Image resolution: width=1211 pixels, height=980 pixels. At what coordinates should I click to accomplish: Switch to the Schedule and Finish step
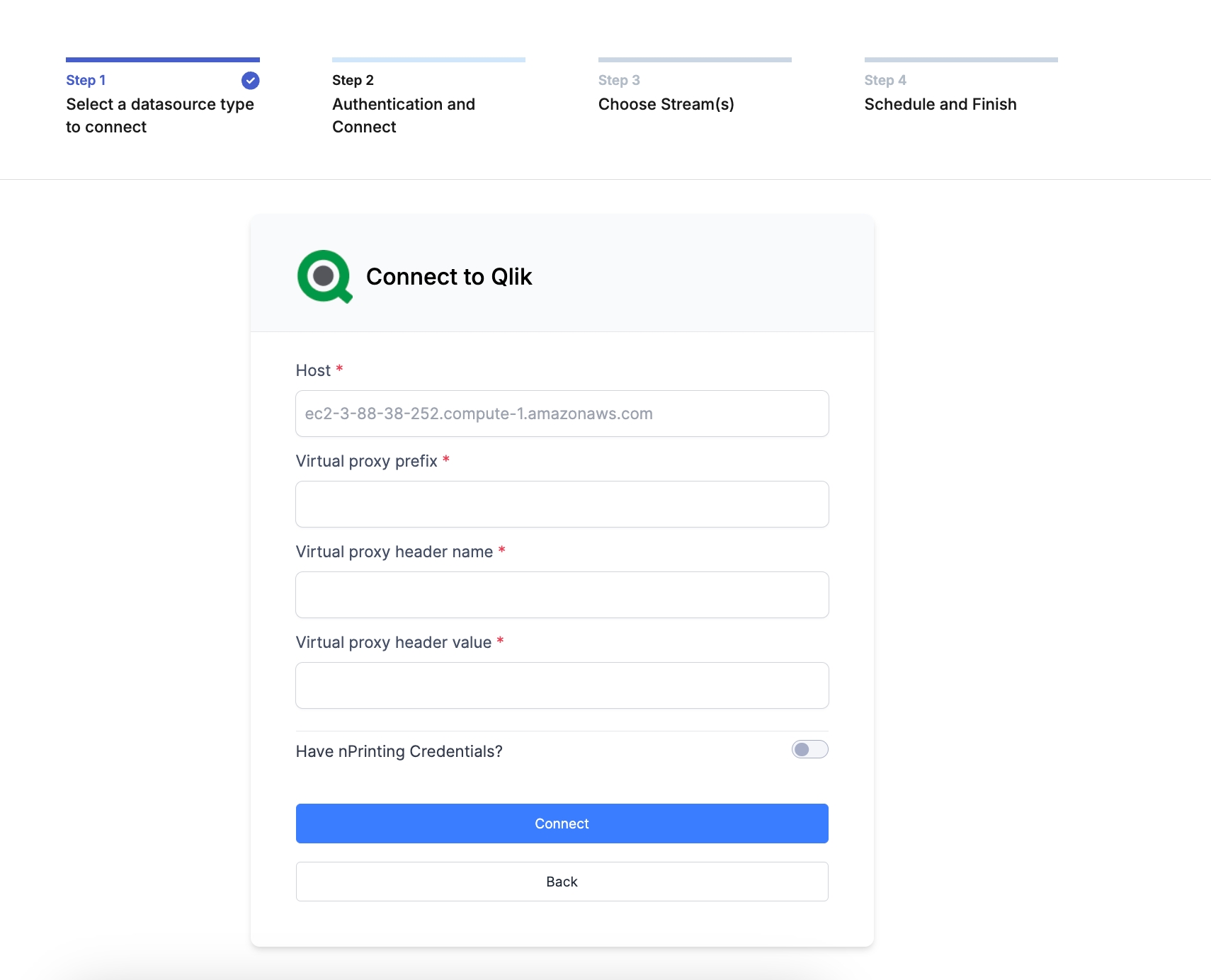click(940, 104)
